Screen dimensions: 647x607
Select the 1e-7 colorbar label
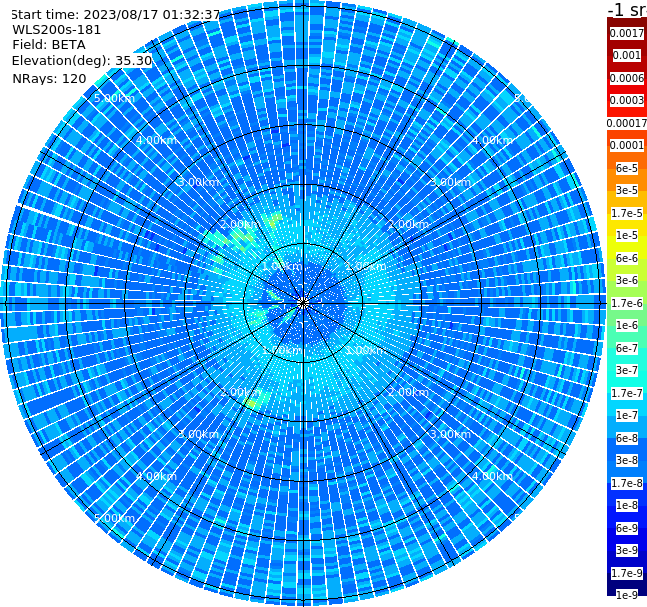[x=627, y=416]
